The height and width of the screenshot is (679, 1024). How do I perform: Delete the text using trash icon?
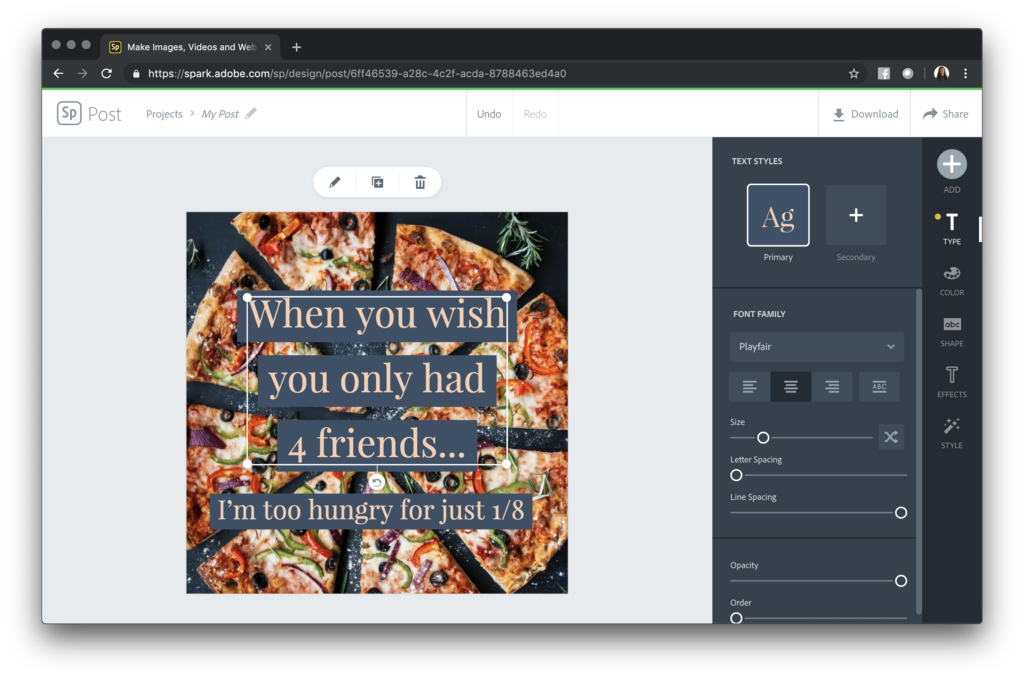pos(420,182)
